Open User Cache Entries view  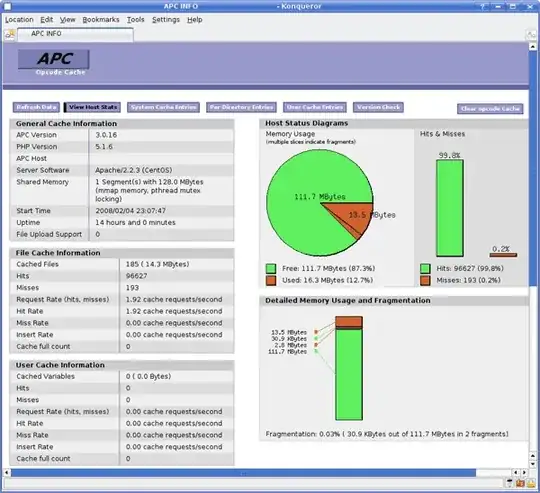(315, 107)
